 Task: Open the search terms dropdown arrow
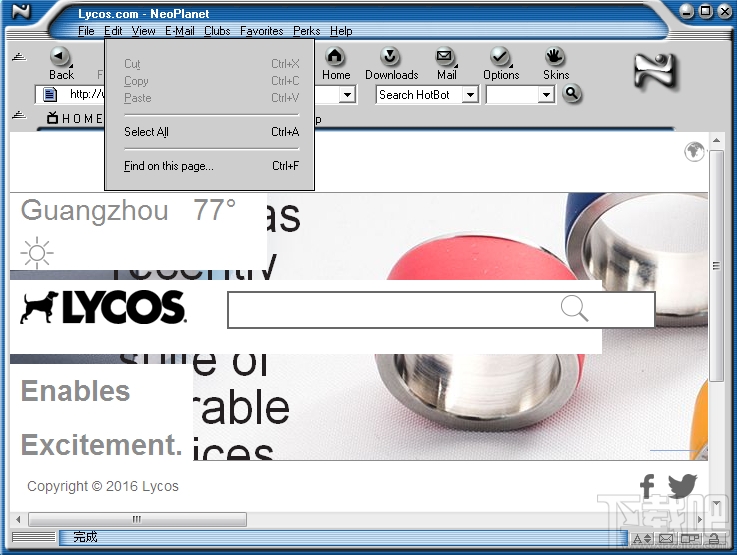[546, 94]
